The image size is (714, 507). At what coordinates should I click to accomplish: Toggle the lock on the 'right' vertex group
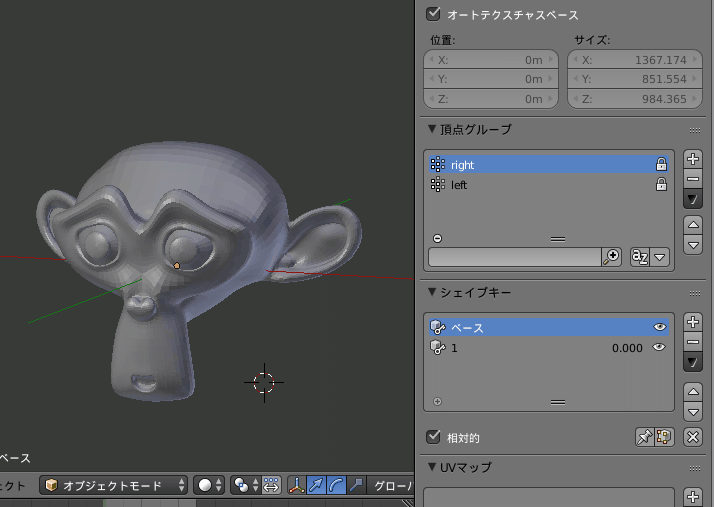click(x=661, y=164)
